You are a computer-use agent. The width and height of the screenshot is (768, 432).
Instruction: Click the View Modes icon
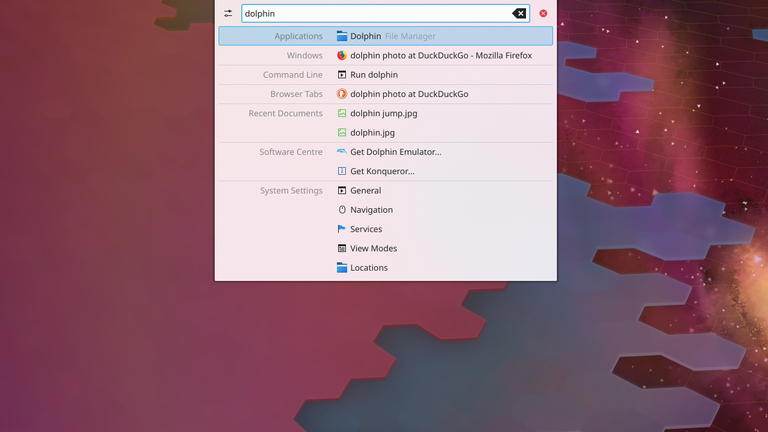coord(342,248)
